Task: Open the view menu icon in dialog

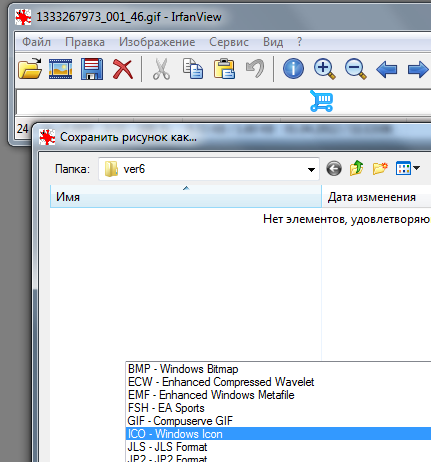Action: pos(407,168)
